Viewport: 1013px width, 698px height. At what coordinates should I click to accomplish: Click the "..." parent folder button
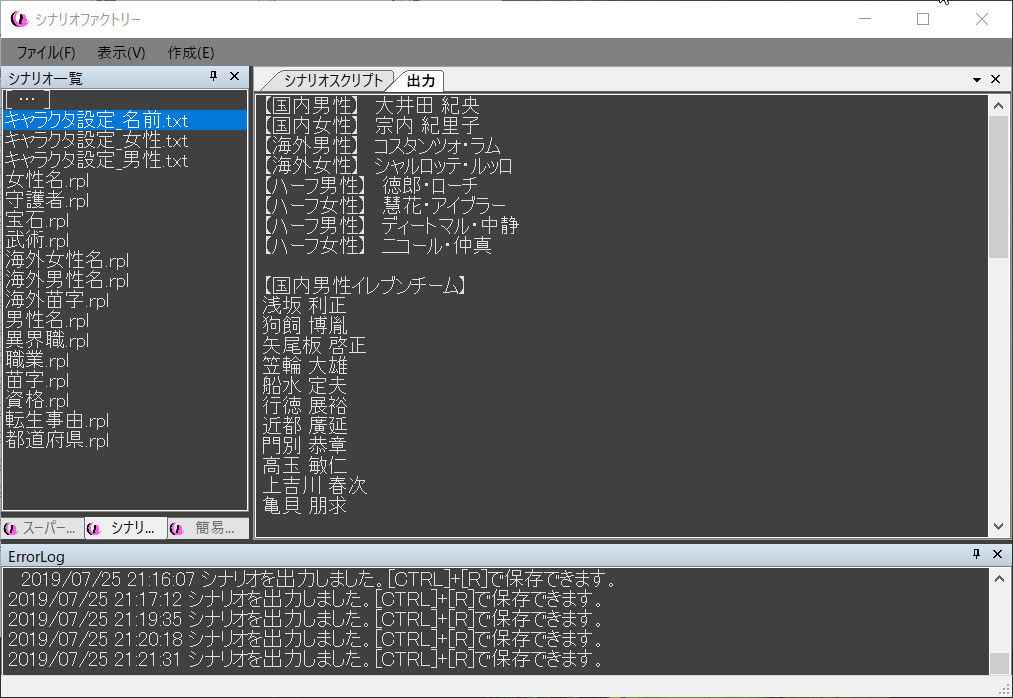tap(27, 99)
